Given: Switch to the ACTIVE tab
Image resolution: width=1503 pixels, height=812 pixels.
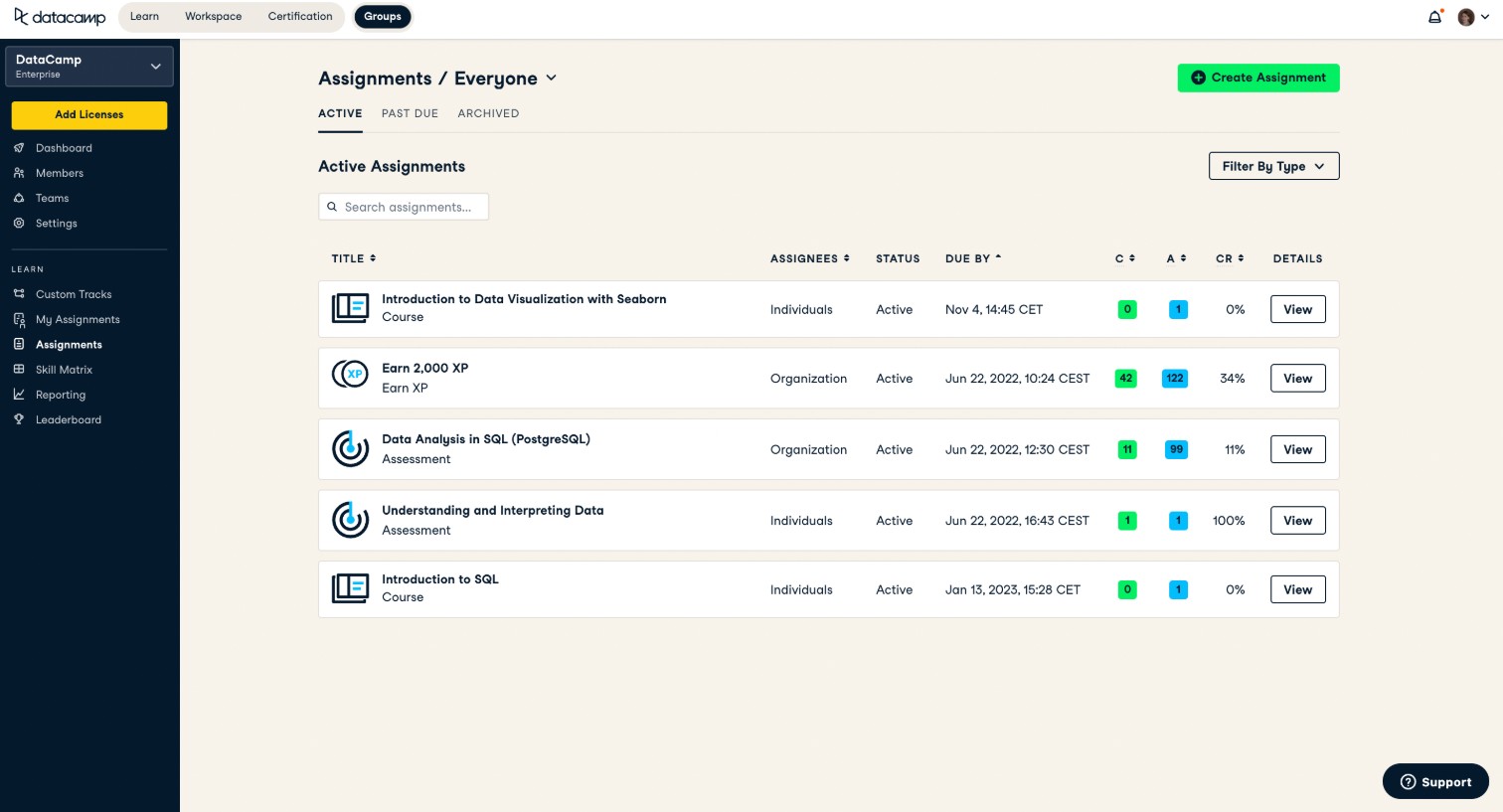Looking at the screenshot, I should [340, 113].
